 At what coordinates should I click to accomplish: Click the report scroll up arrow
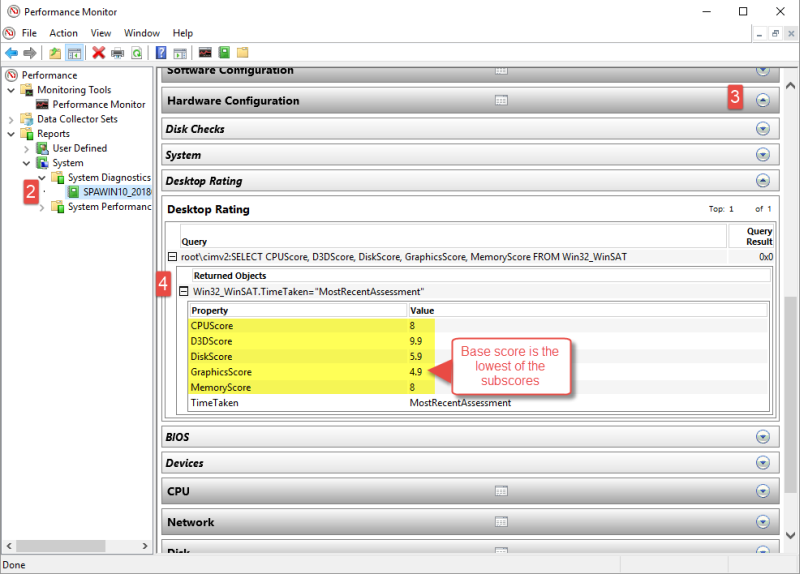pyautogui.click(x=791, y=86)
